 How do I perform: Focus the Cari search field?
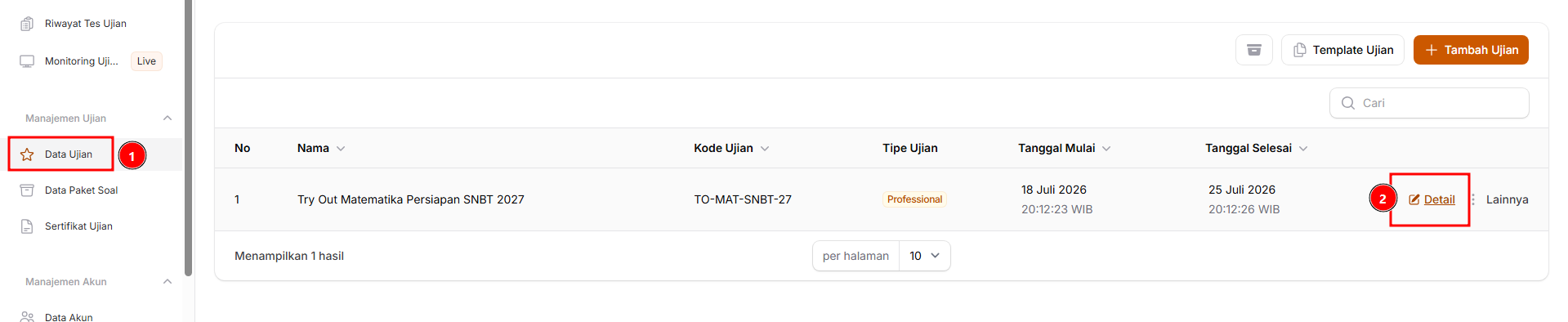(x=1429, y=103)
